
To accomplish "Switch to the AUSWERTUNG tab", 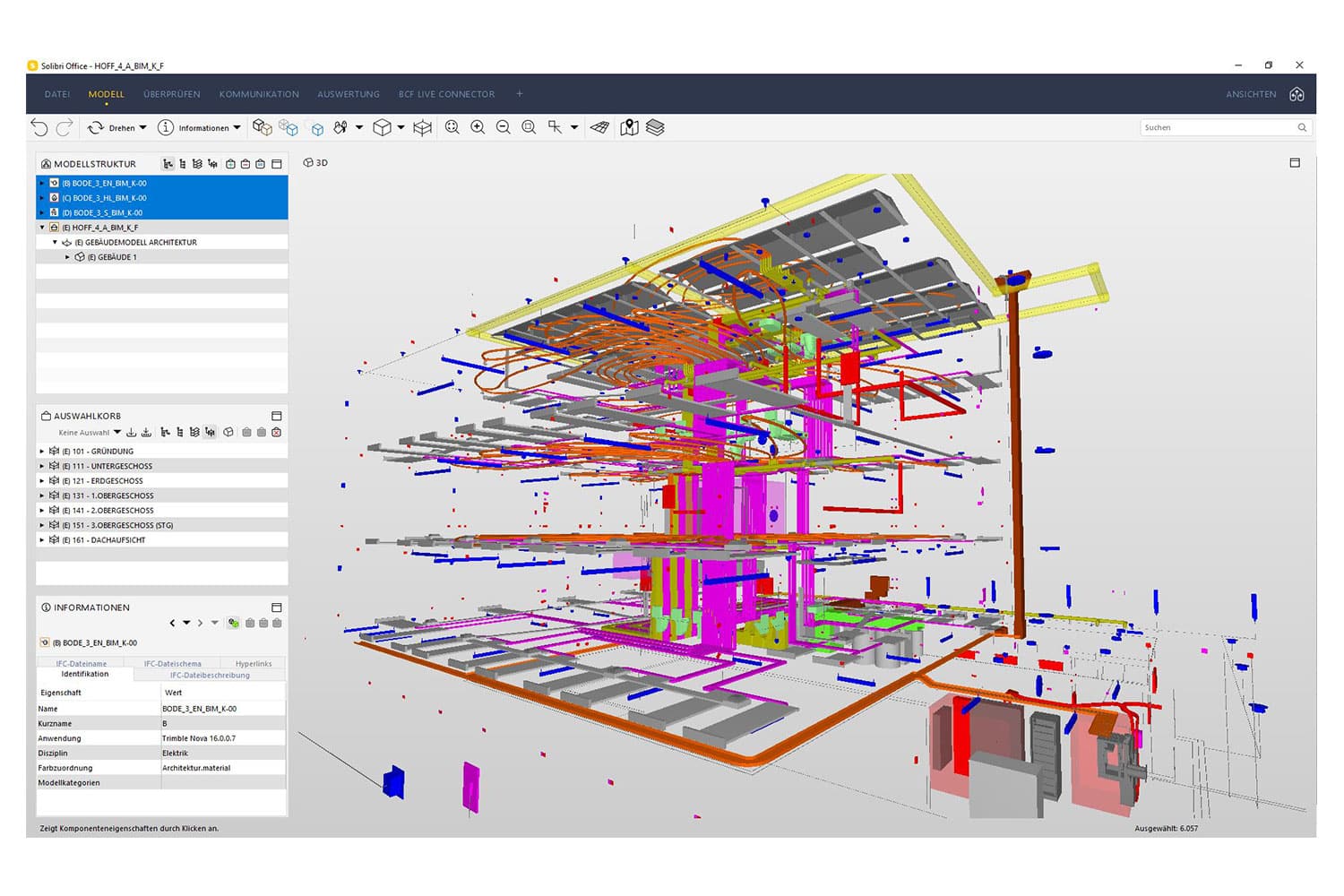I will (349, 94).
